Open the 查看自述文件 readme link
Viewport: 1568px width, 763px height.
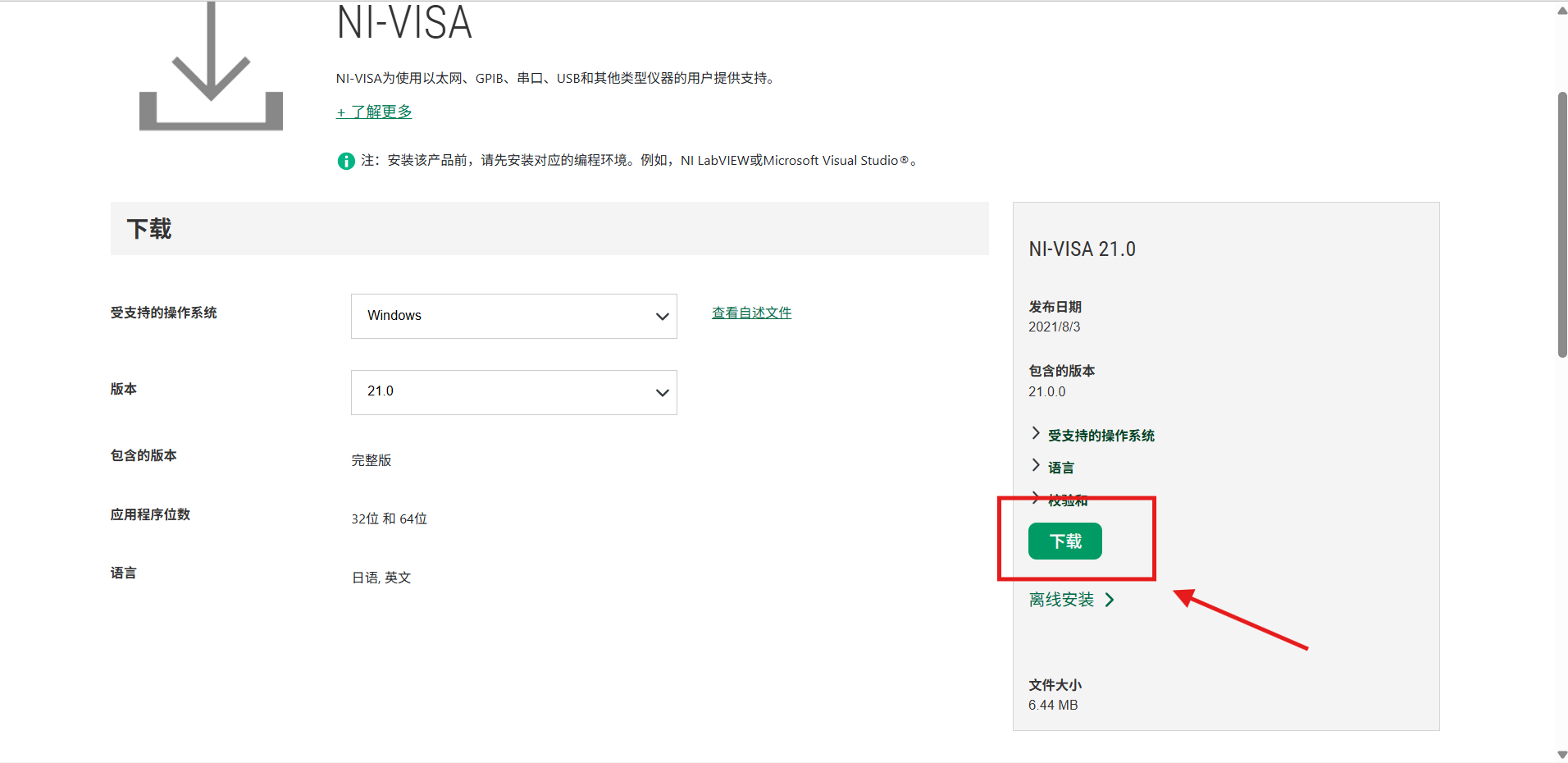point(750,313)
